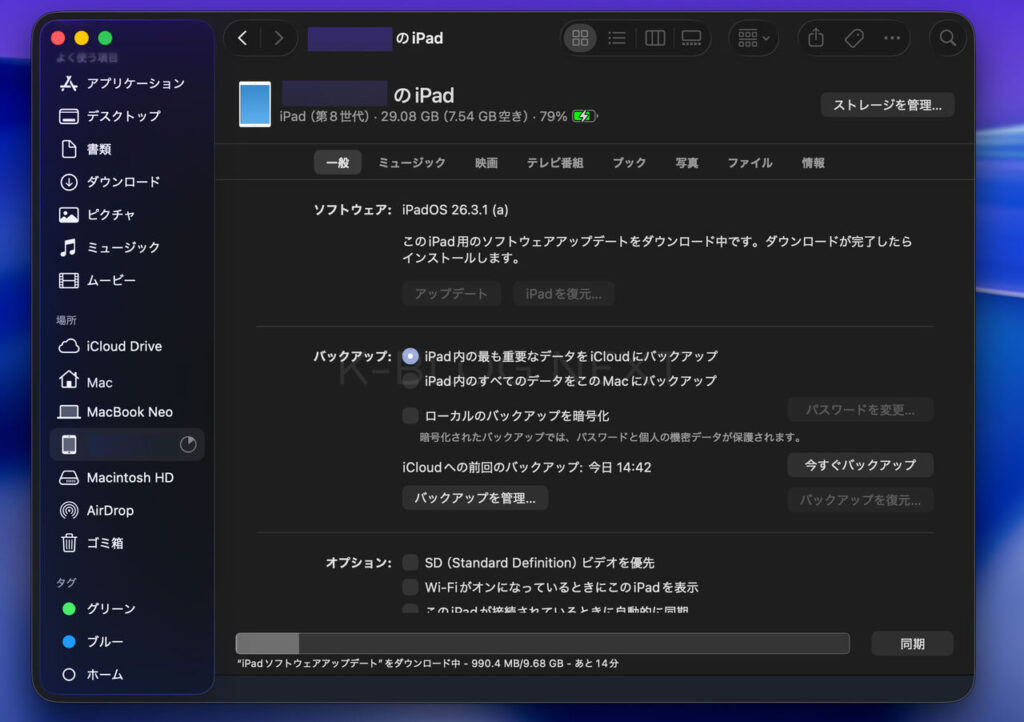1024x722 pixels.
Task: Click the tag icon in toolbar
Action: click(x=854, y=38)
